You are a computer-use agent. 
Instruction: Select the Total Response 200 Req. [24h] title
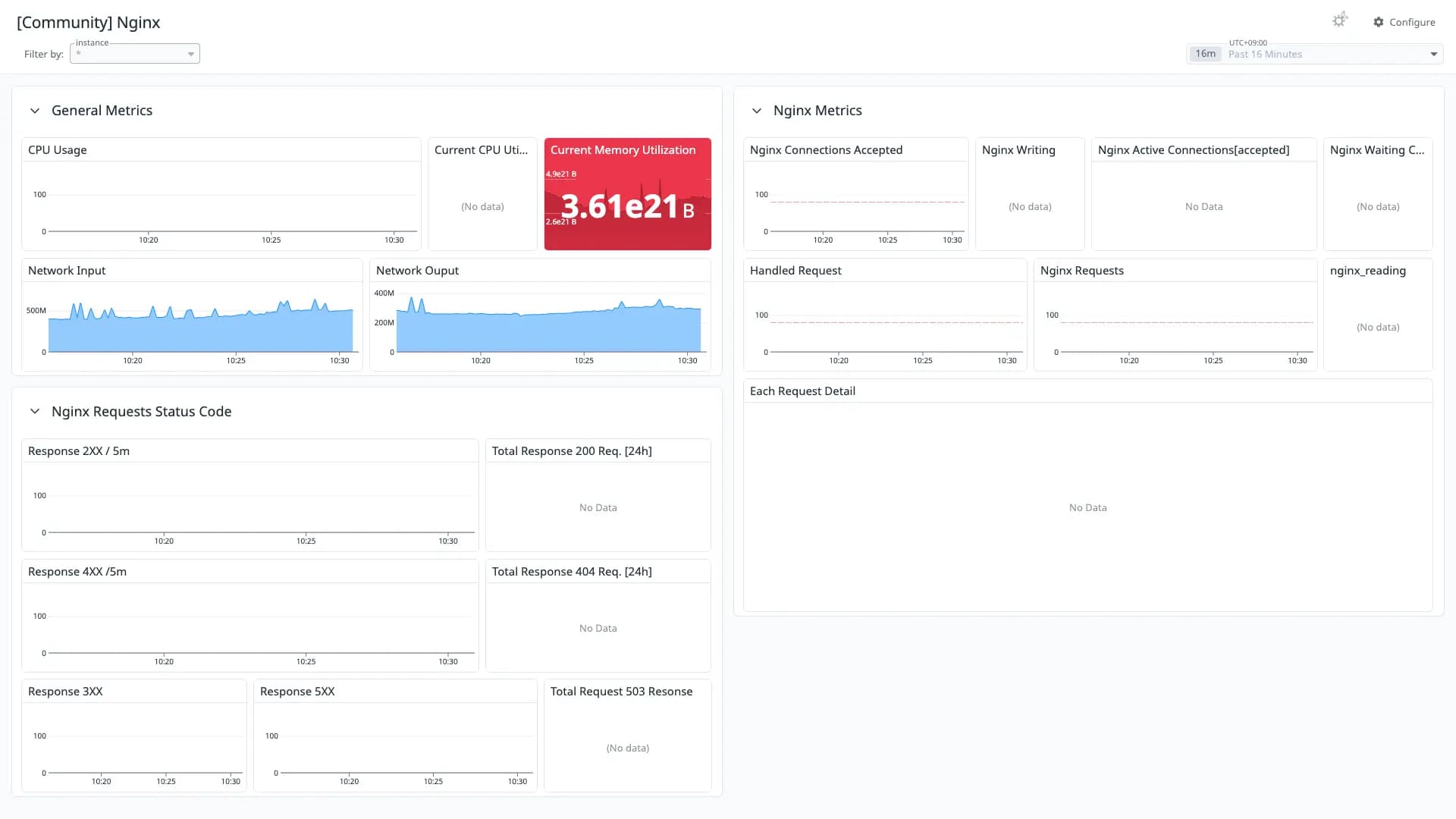[572, 451]
